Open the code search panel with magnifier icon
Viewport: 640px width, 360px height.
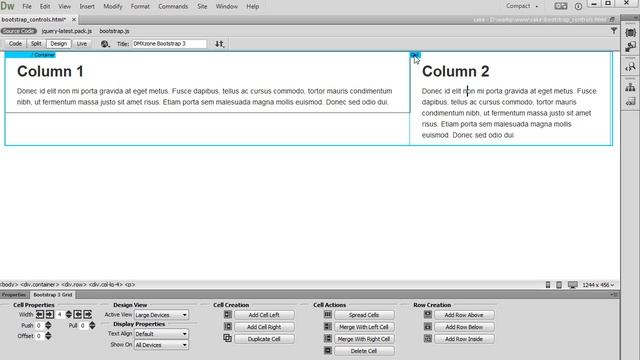[630, 67]
